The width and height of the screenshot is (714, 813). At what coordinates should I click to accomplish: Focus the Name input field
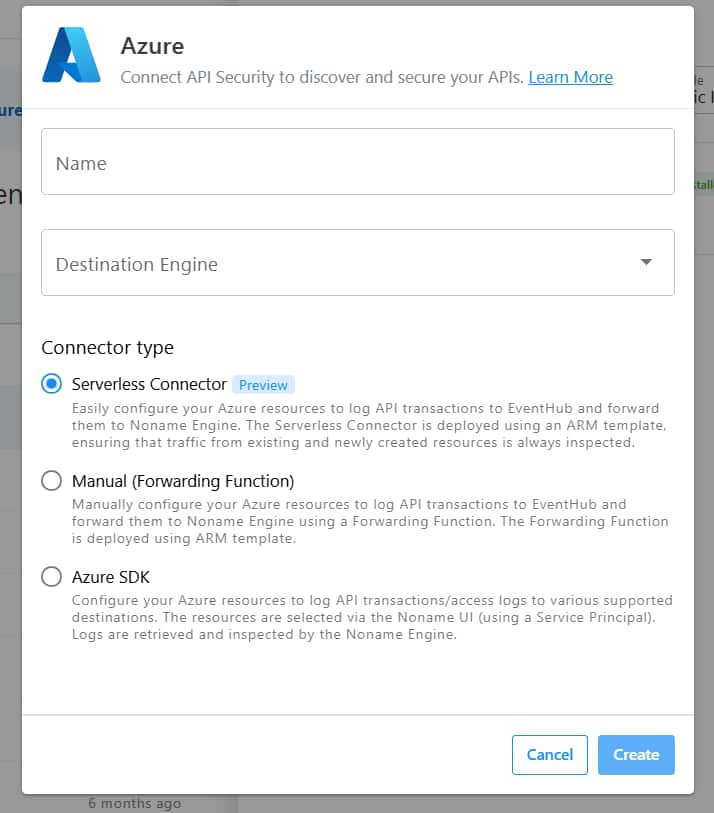pos(357,162)
